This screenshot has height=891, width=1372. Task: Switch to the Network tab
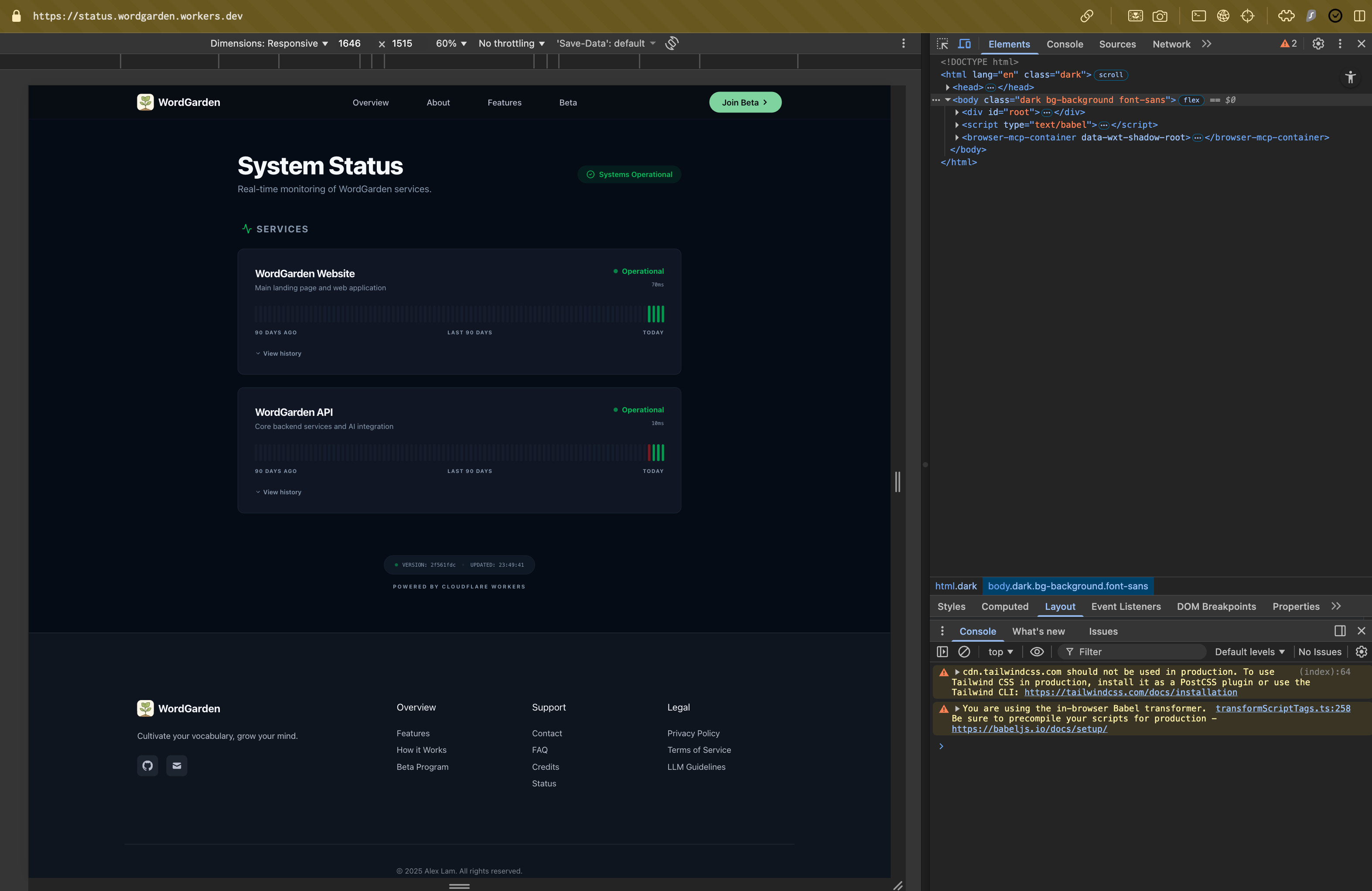pos(1171,44)
